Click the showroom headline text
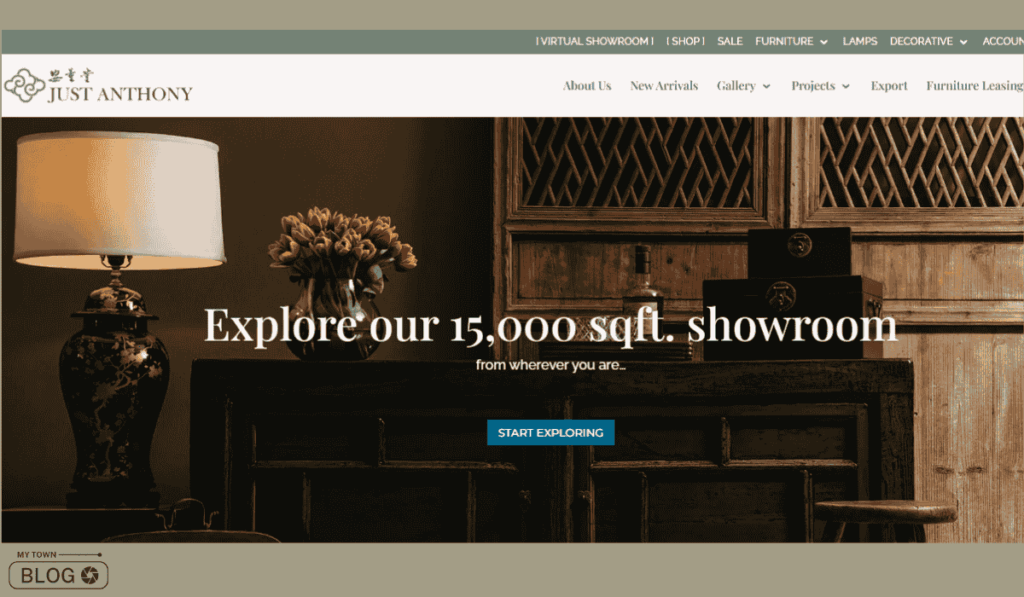Viewport: 1024px width, 597px height. (551, 325)
